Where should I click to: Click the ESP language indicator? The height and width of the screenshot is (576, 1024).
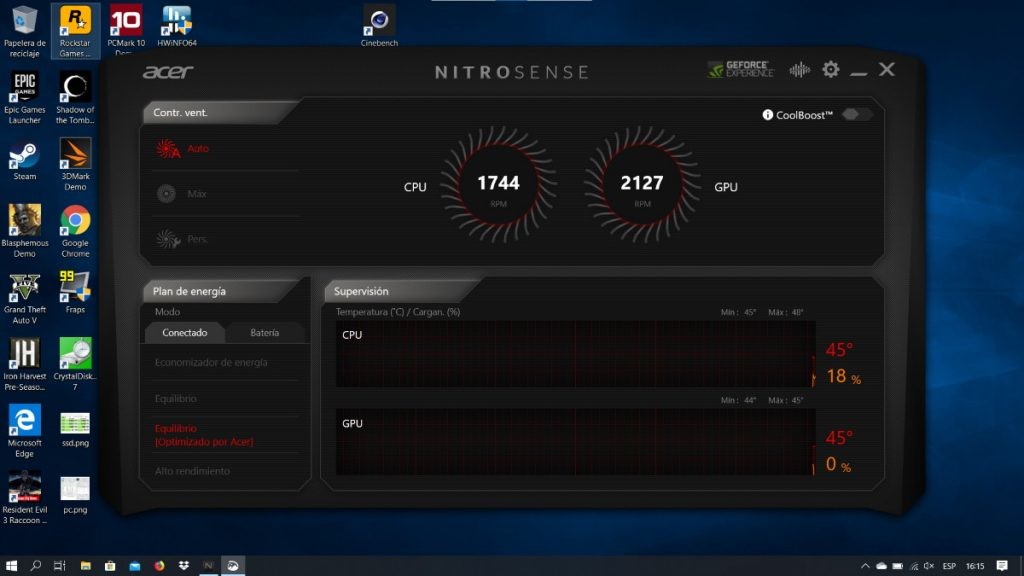[x=949, y=566]
